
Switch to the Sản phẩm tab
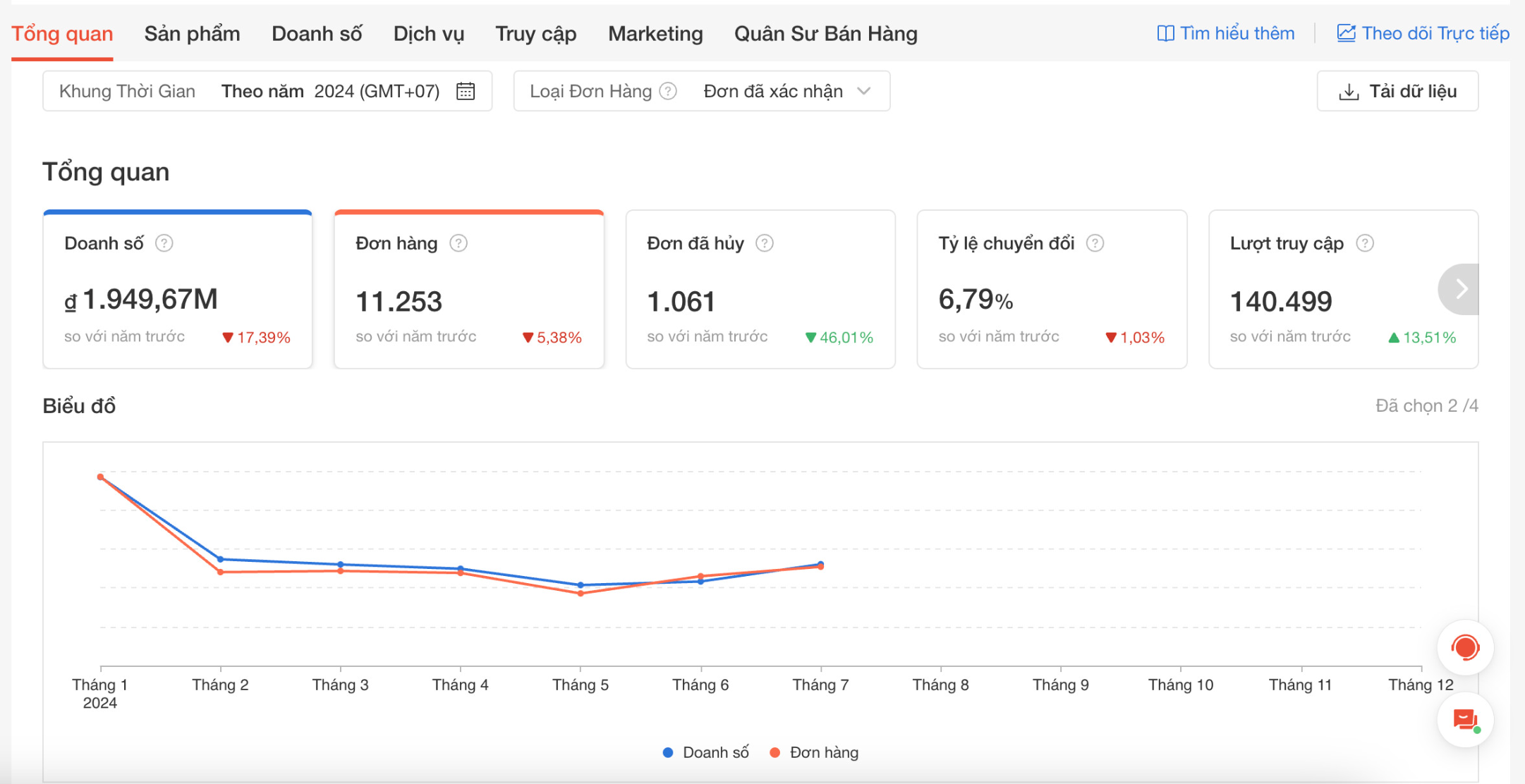pyautogui.click(x=192, y=34)
